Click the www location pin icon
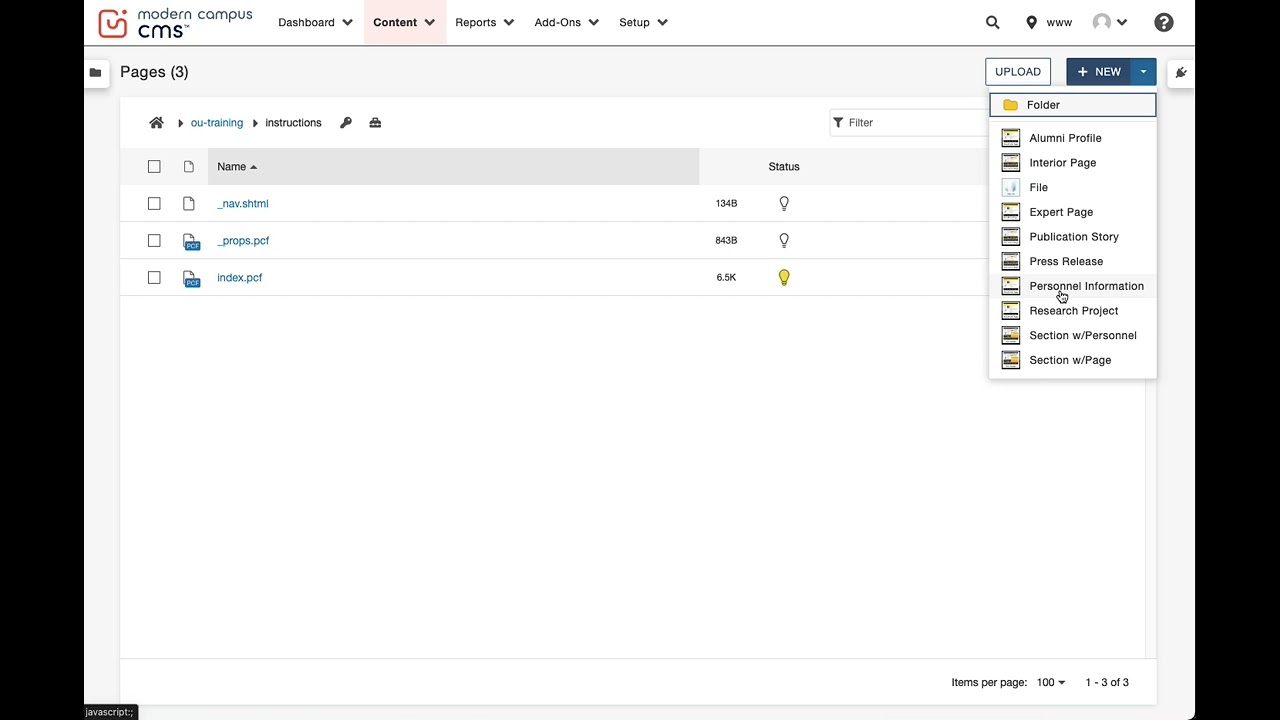This screenshot has height=720, width=1280. click(1031, 22)
